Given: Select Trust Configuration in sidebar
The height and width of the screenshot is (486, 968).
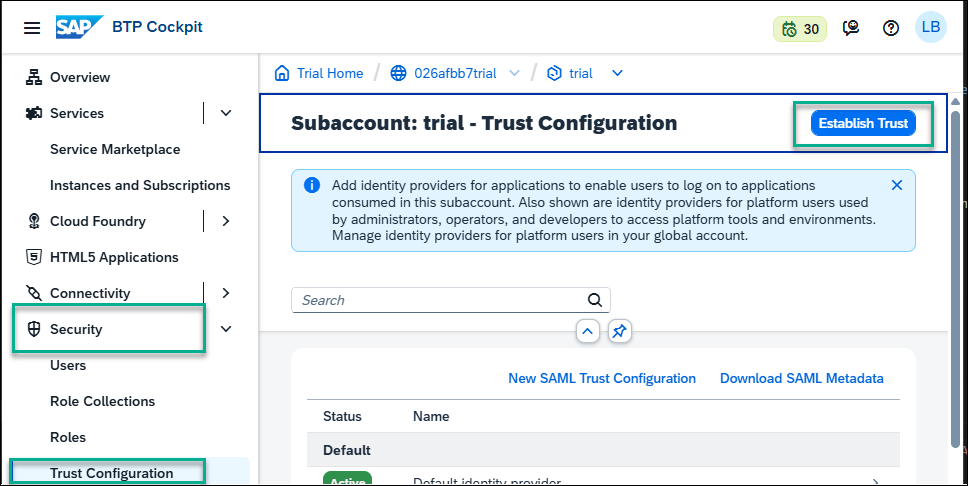Looking at the screenshot, I should [x=111, y=473].
